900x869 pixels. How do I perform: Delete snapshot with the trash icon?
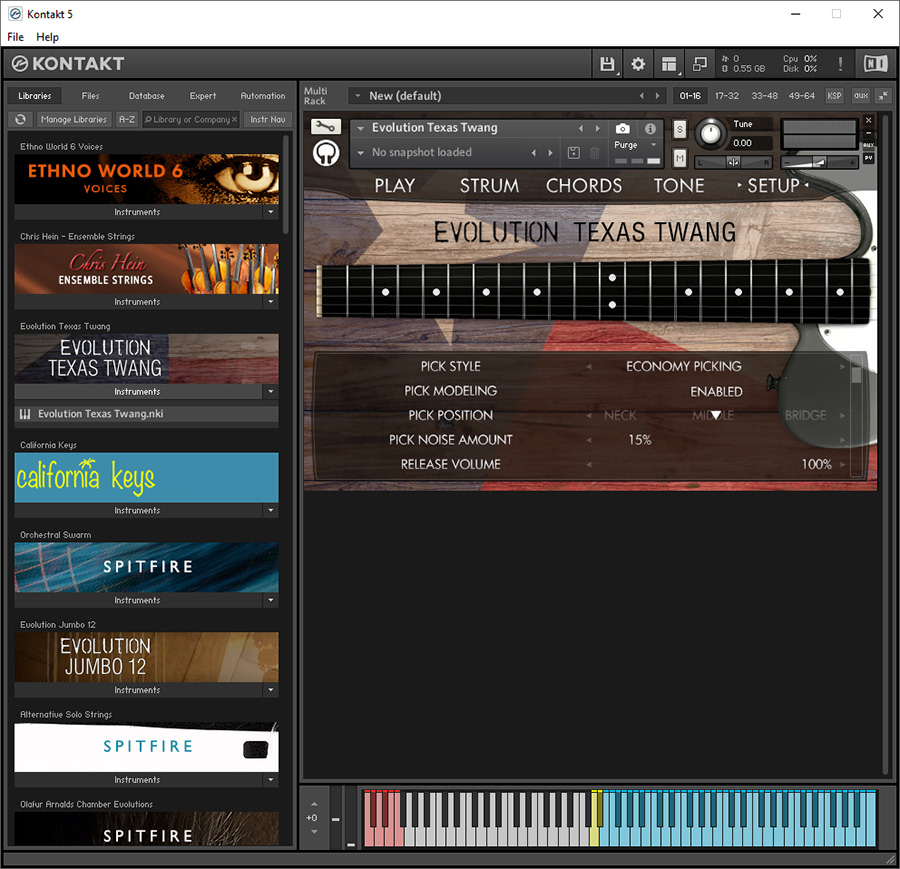pyautogui.click(x=595, y=153)
